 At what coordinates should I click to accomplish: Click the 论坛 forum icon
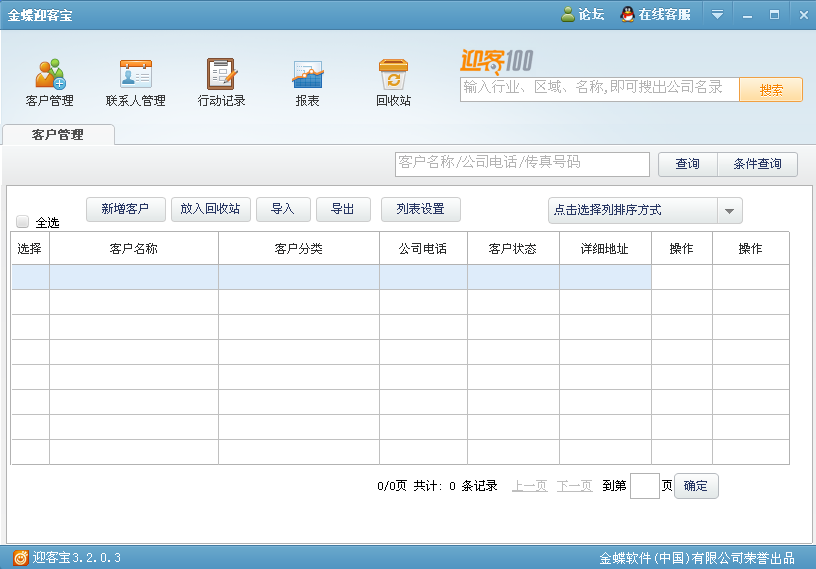[568, 15]
